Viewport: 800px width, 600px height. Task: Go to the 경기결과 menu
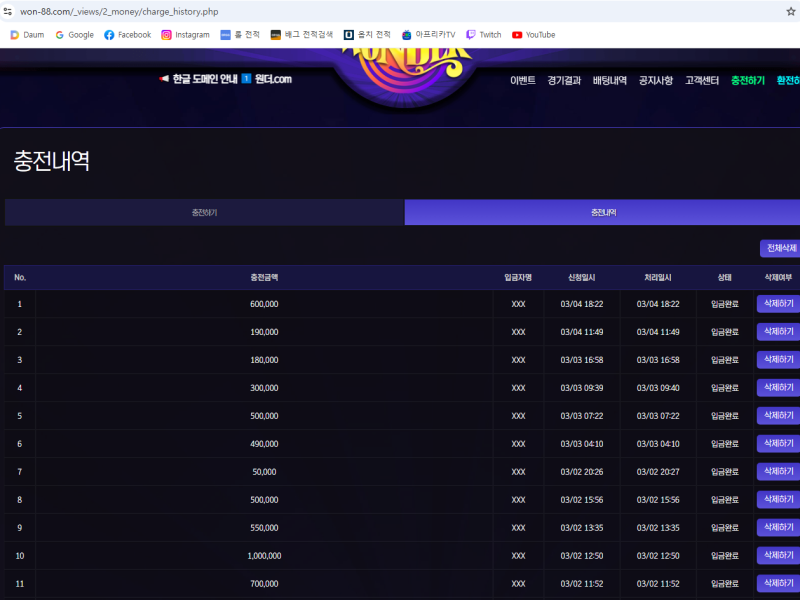click(564, 80)
